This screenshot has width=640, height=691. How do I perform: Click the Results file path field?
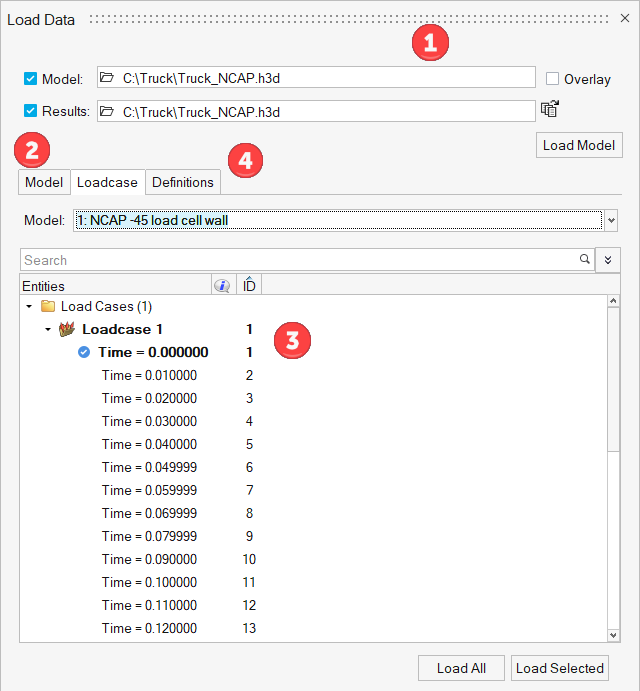[316, 111]
